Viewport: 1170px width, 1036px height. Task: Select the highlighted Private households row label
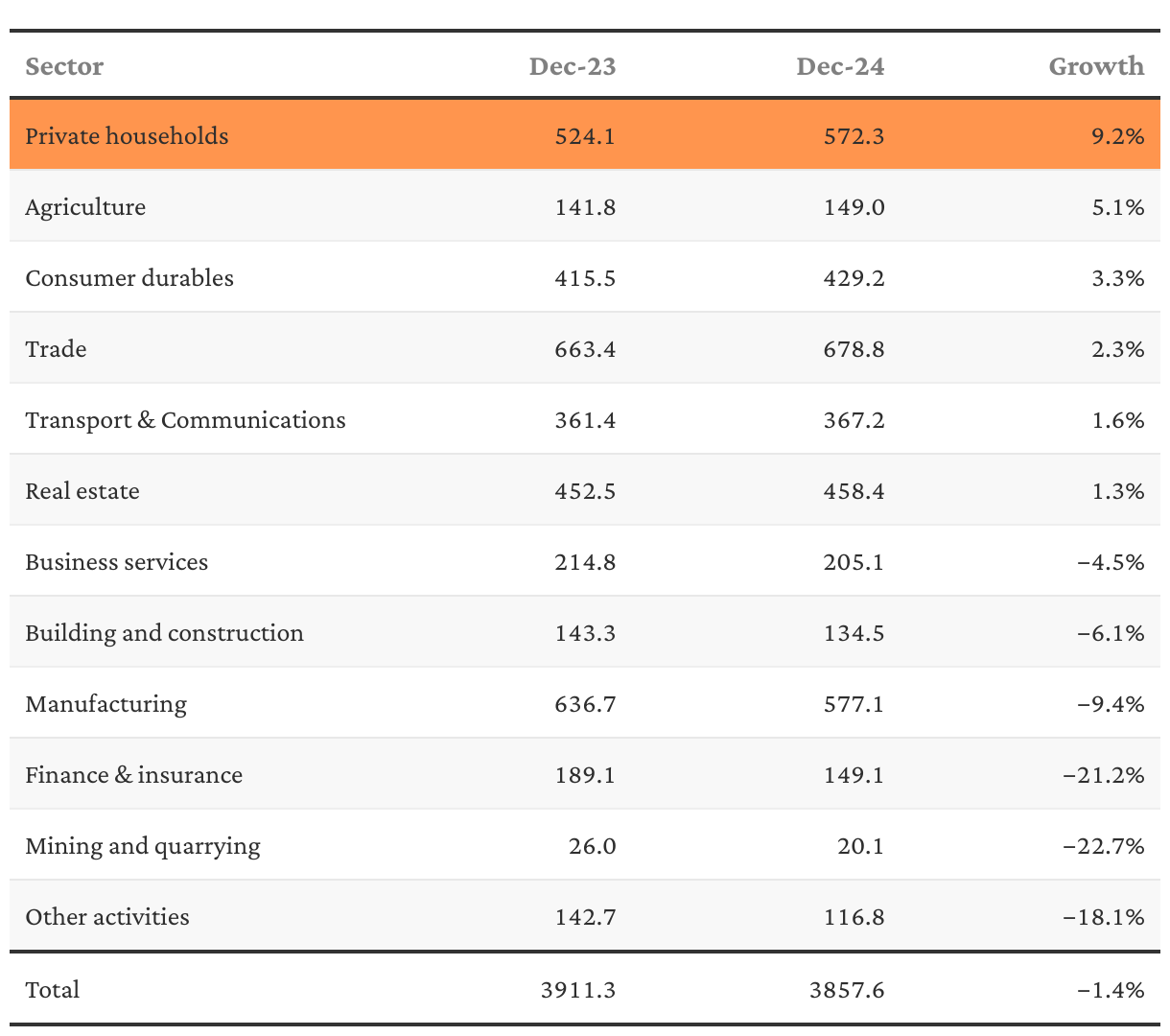[127, 136]
